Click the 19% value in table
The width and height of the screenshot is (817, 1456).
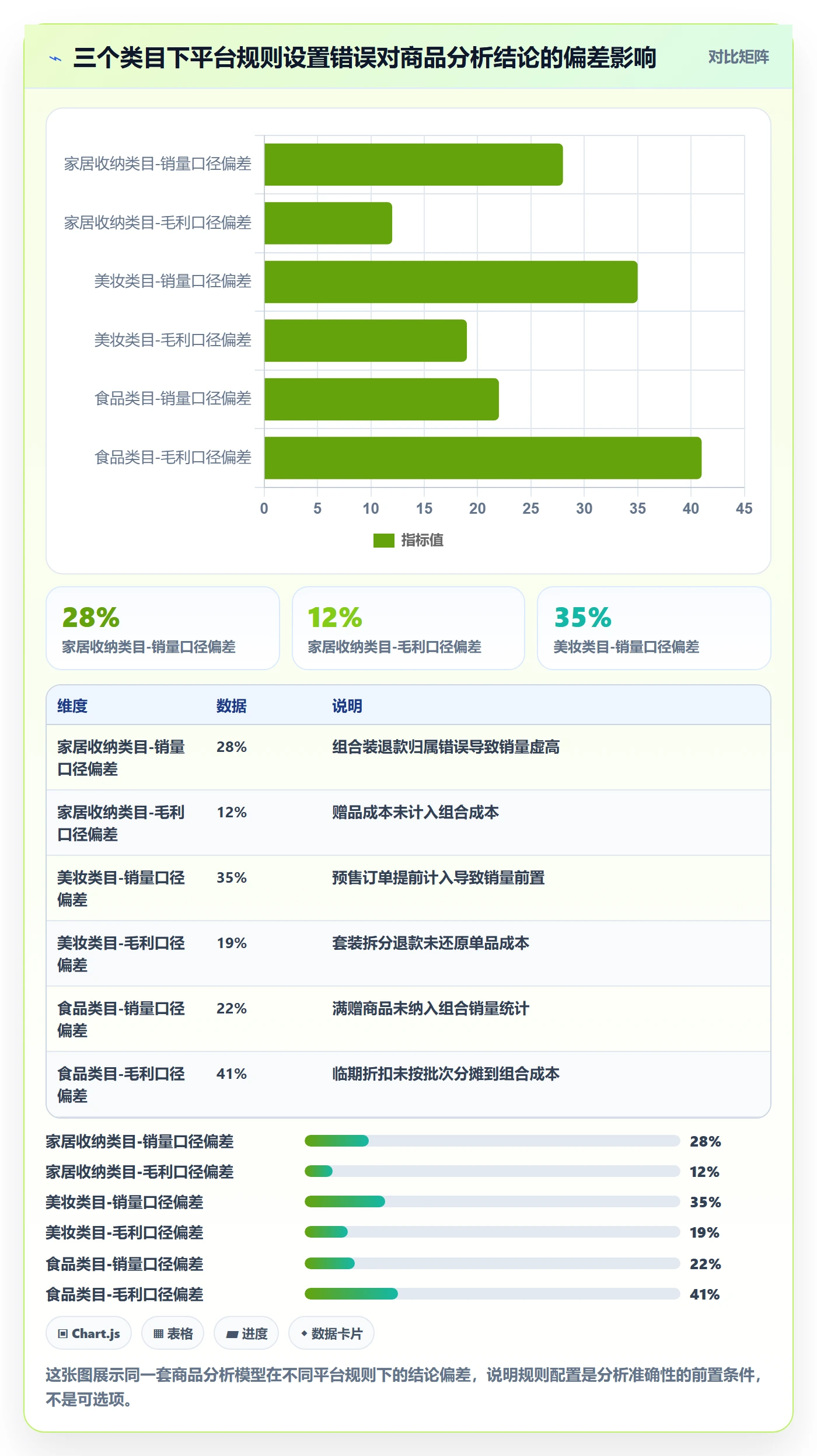click(232, 943)
